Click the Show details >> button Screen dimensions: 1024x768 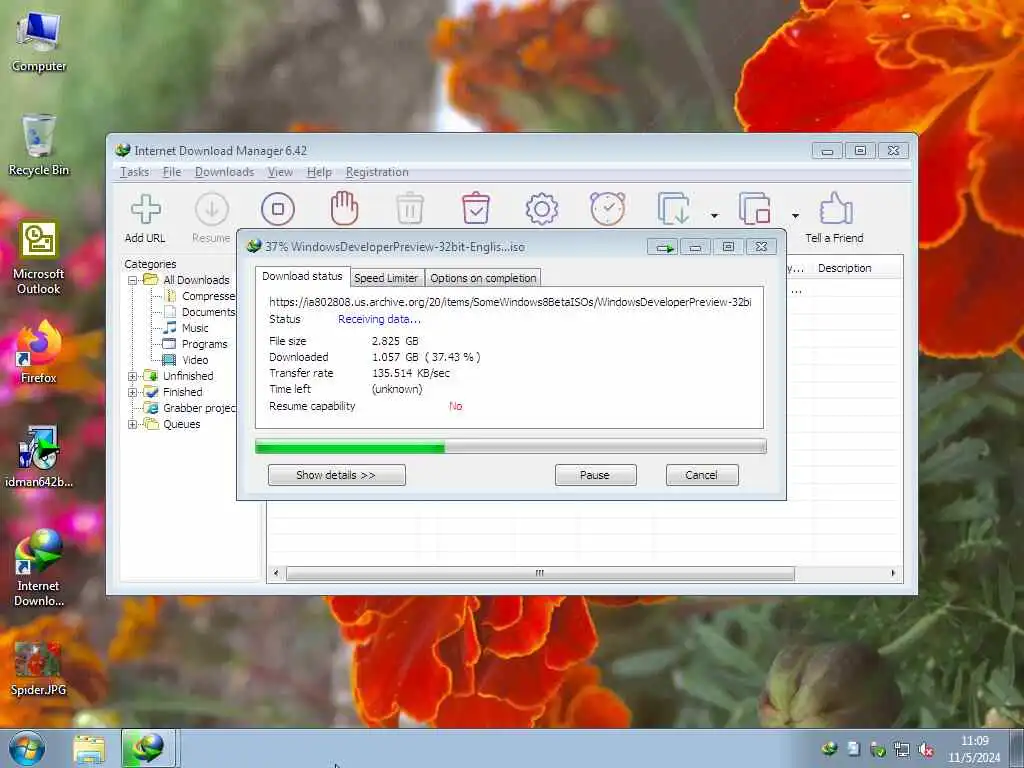pos(336,475)
